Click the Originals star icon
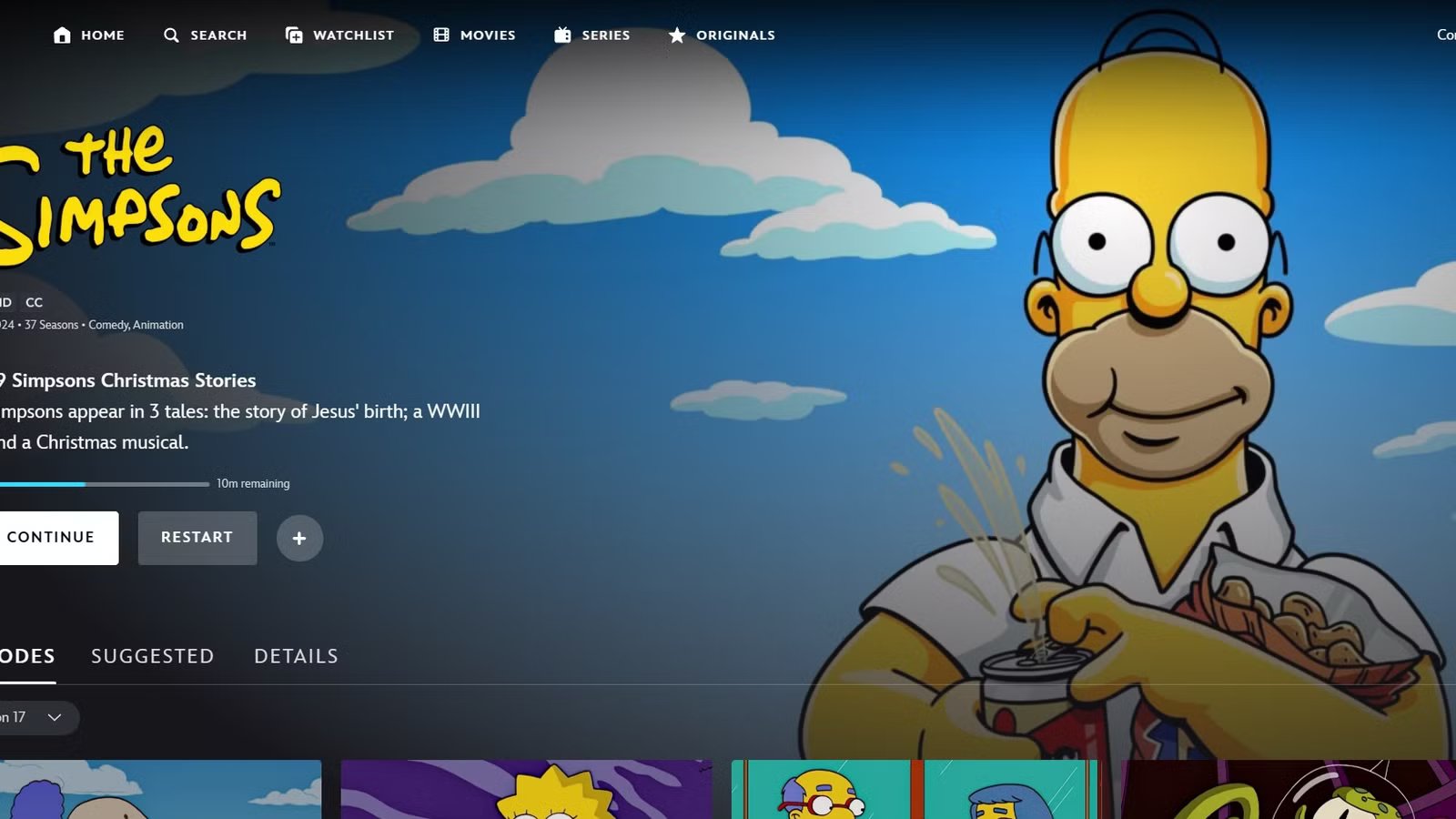 click(677, 35)
